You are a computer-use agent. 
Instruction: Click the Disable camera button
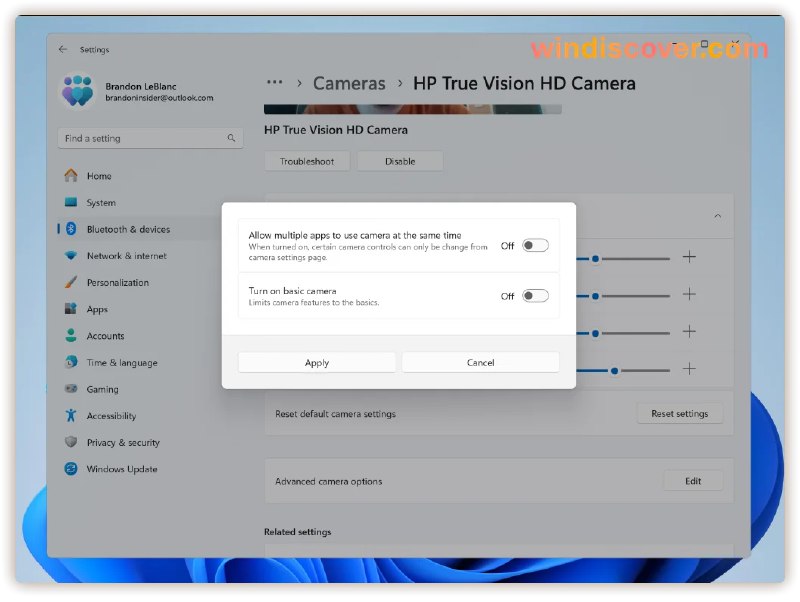(400, 161)
